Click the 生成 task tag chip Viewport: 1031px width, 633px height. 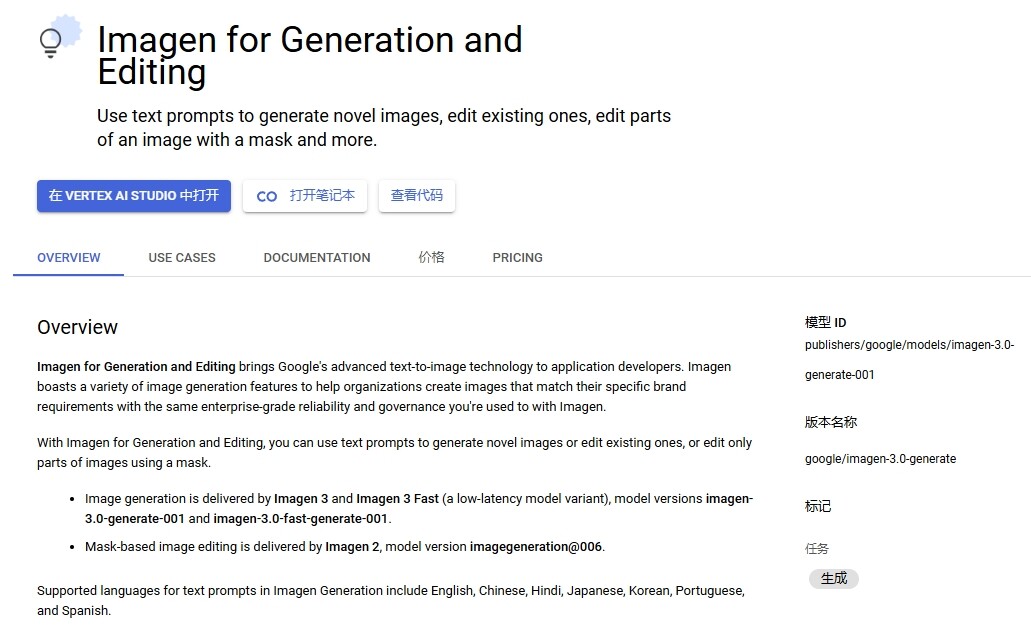[x=834, y=578]
